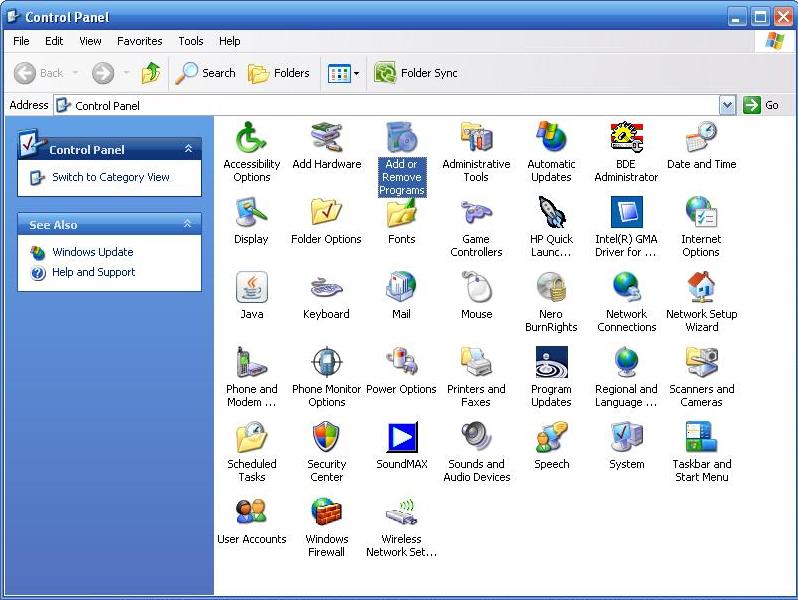Click the Control Panel address field

coord(387,105)
